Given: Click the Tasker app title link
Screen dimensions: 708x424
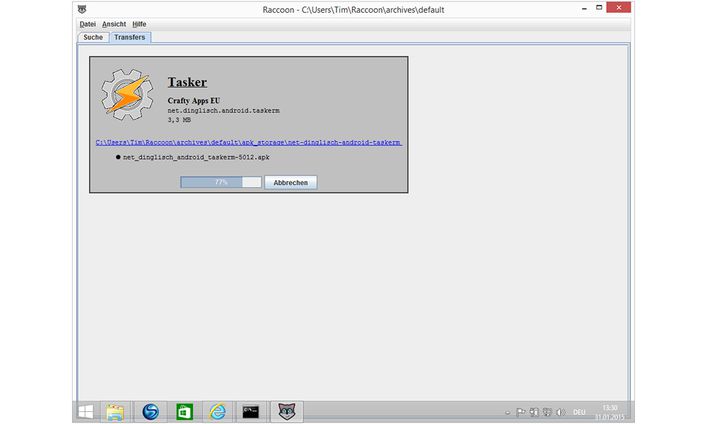Looking at the screenshot, I should click(187, 82).
